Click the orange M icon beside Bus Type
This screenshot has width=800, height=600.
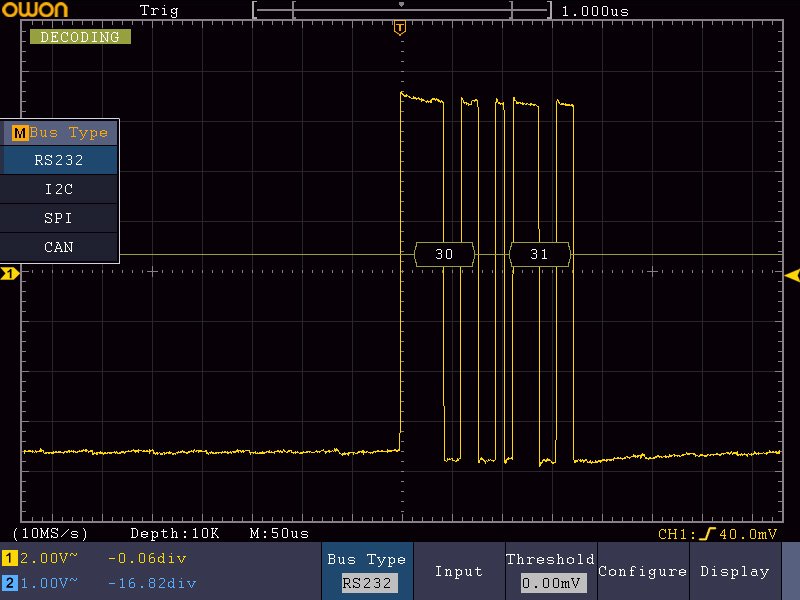pos(19,133)
